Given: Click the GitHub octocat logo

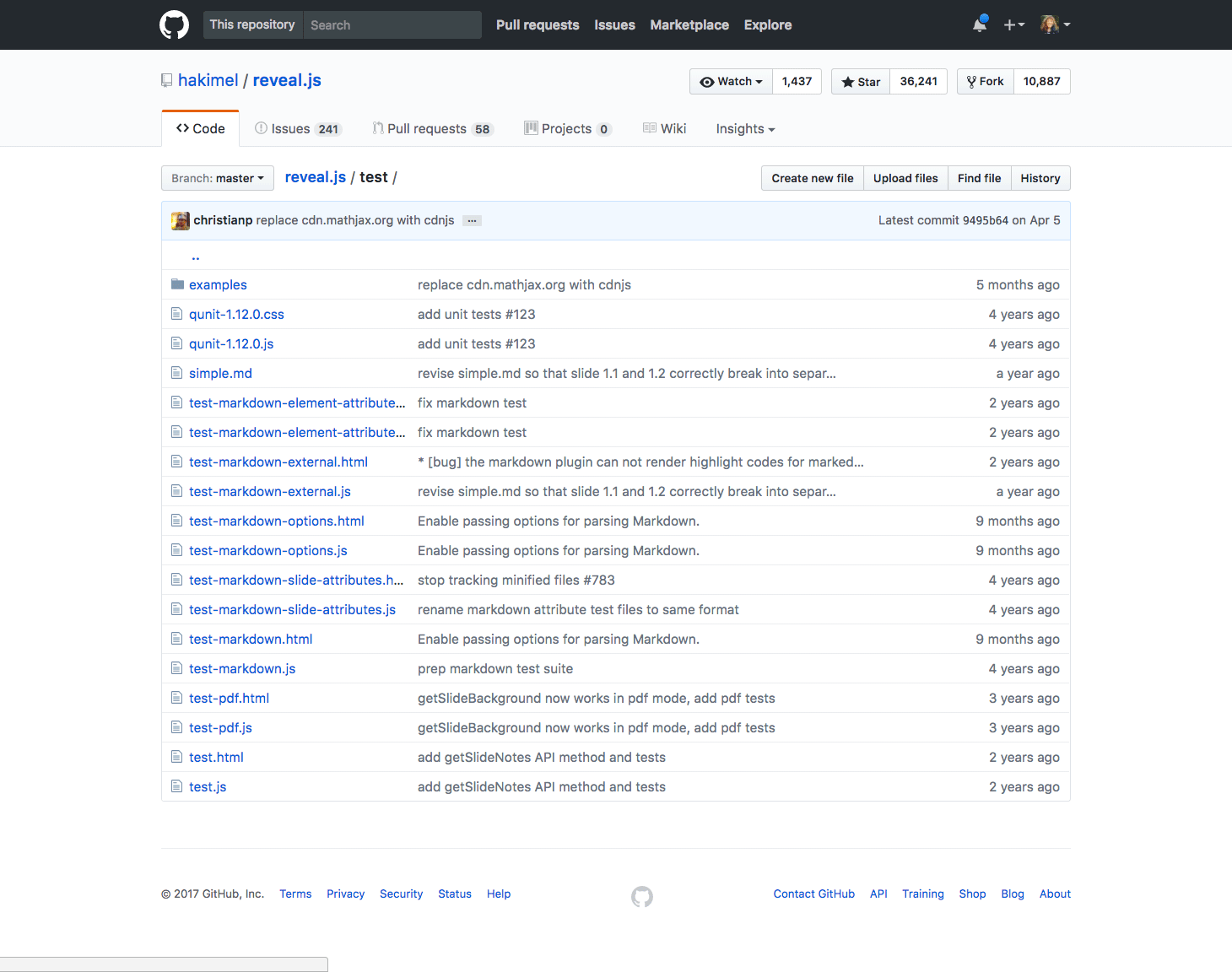Looking at the screenshot, I should click(174, 24).
